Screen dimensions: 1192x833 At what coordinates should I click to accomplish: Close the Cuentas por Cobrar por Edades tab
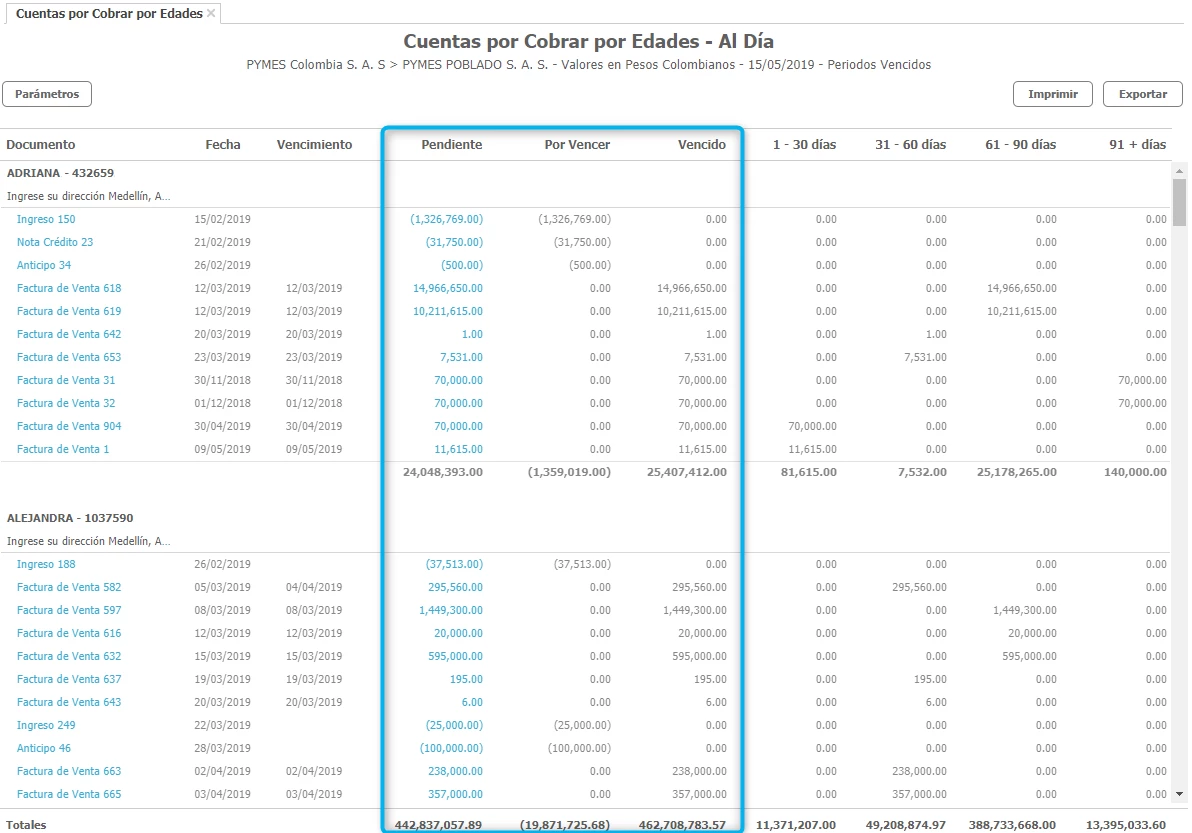point(211,14)
